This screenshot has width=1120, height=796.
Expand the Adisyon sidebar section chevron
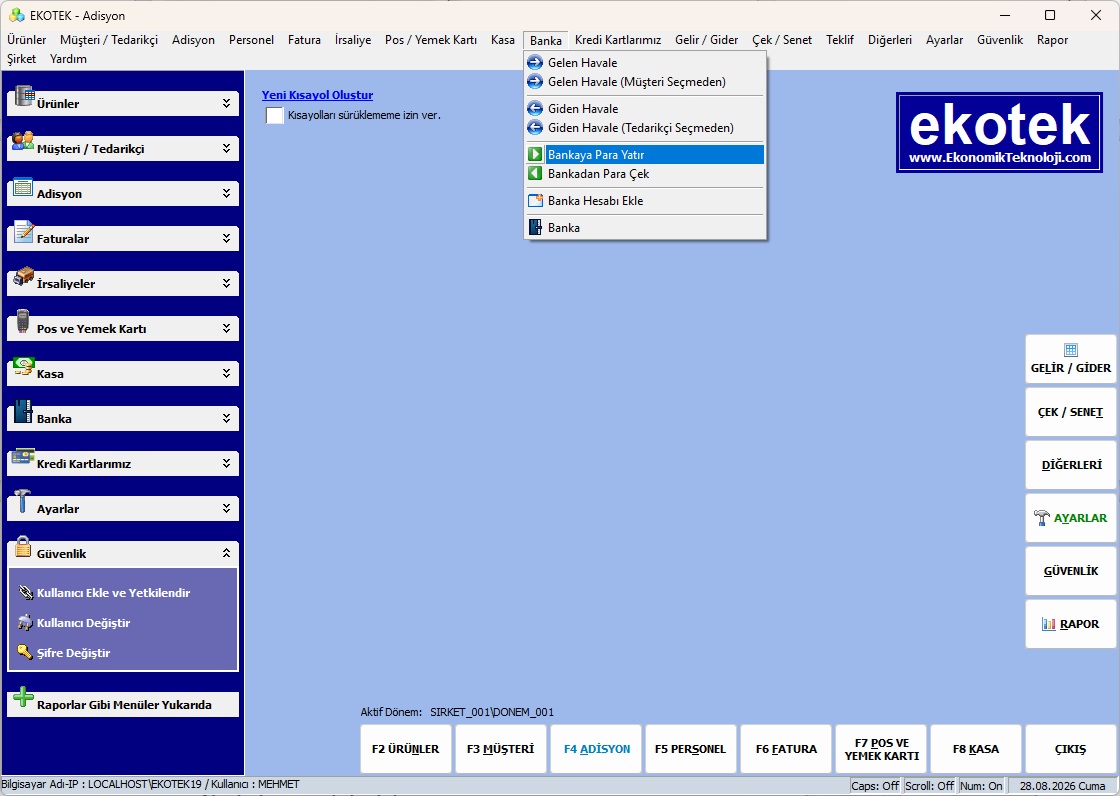[226, 193]
